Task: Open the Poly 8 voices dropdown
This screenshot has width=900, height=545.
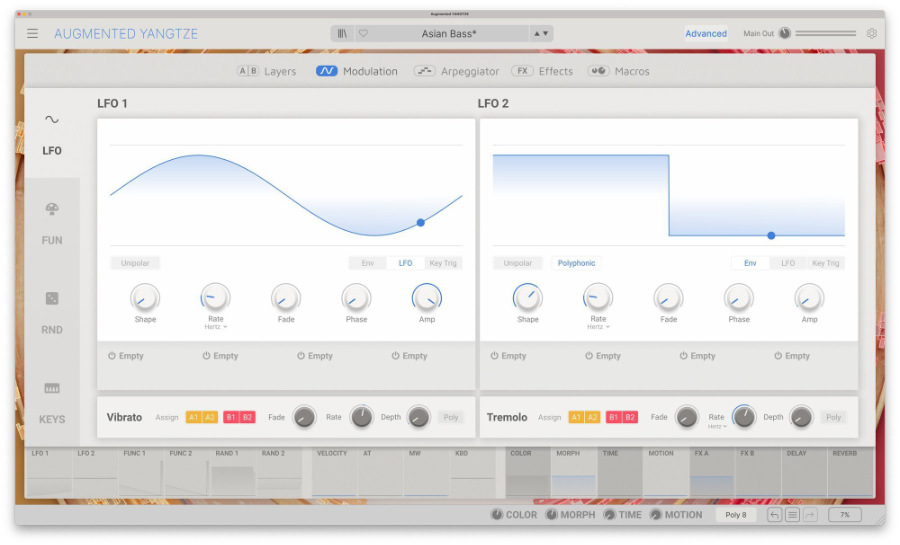Action: [736, 515]
